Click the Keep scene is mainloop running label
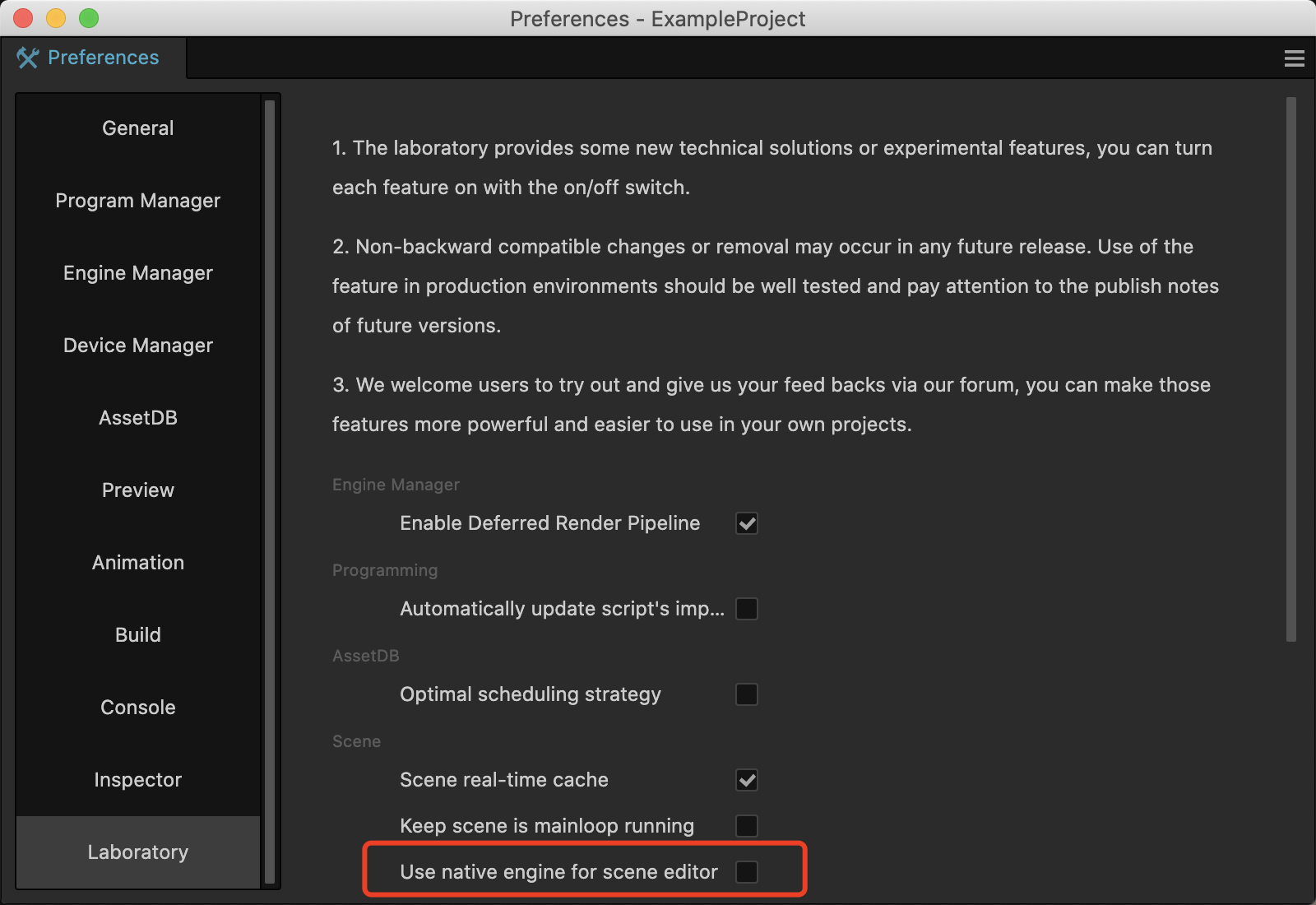The image size is (1316, 905). 547,826
